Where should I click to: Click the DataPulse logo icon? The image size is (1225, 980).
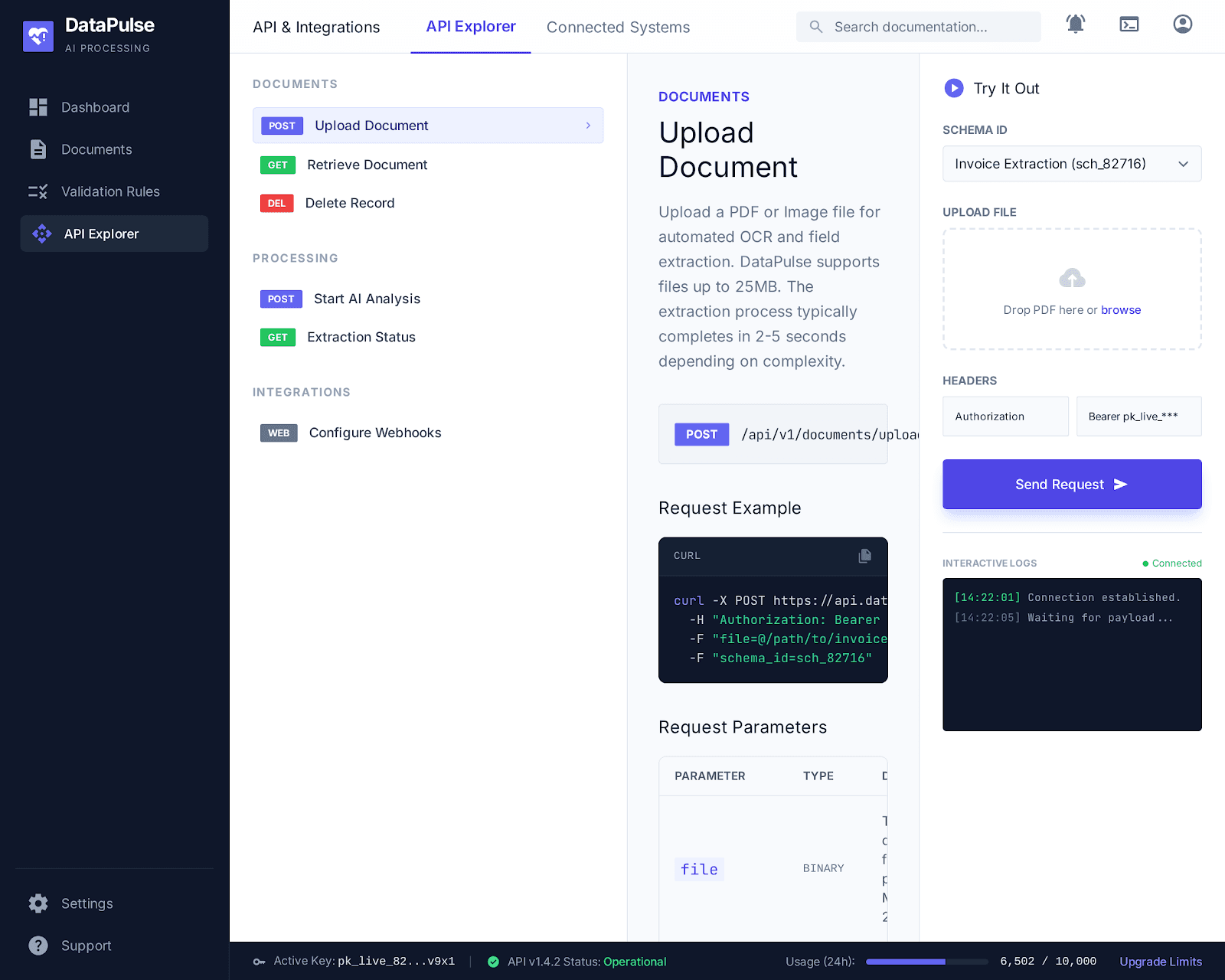[x=38, y=36]
